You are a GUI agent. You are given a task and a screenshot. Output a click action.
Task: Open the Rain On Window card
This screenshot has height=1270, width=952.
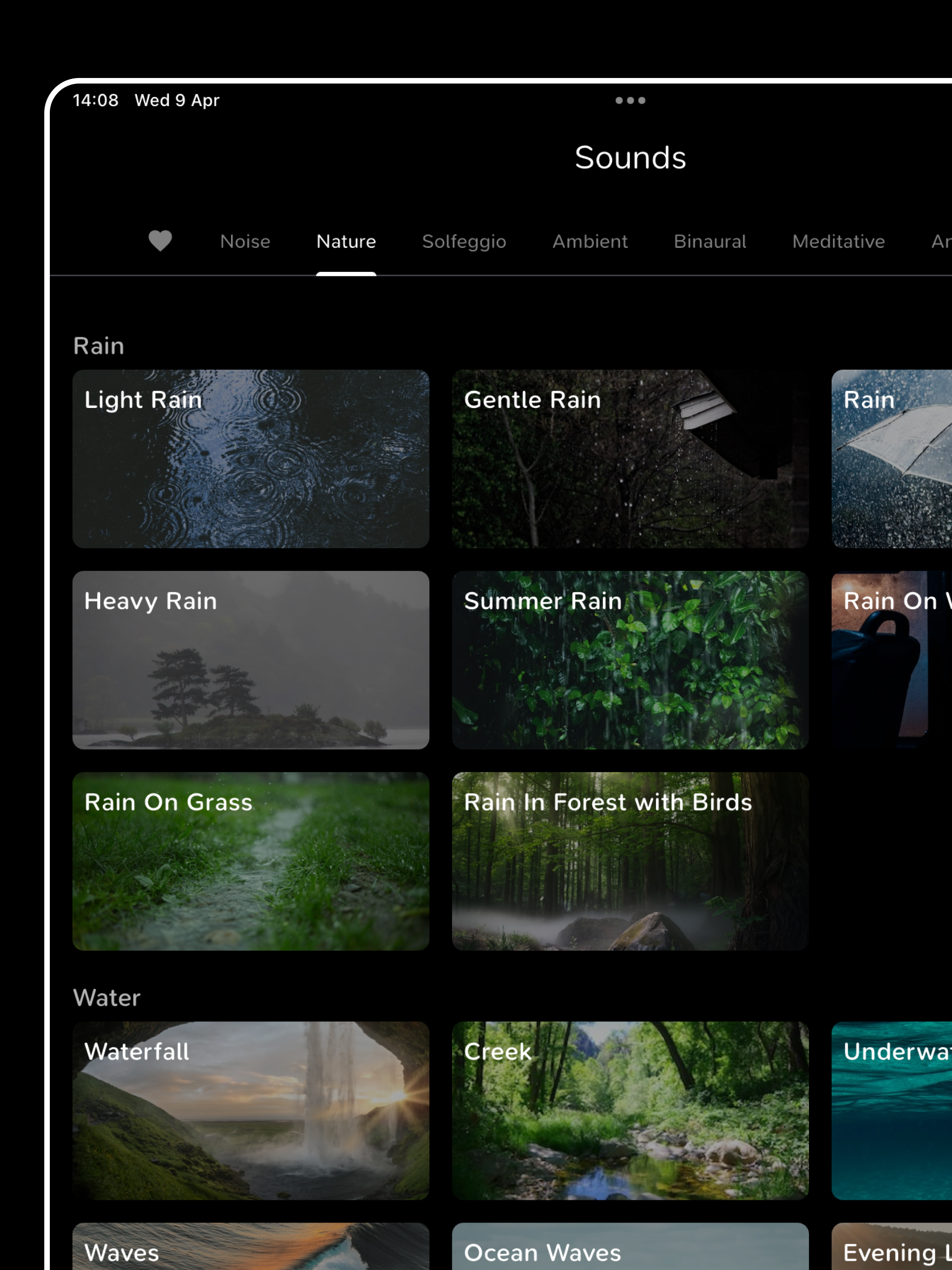point(892,659)
